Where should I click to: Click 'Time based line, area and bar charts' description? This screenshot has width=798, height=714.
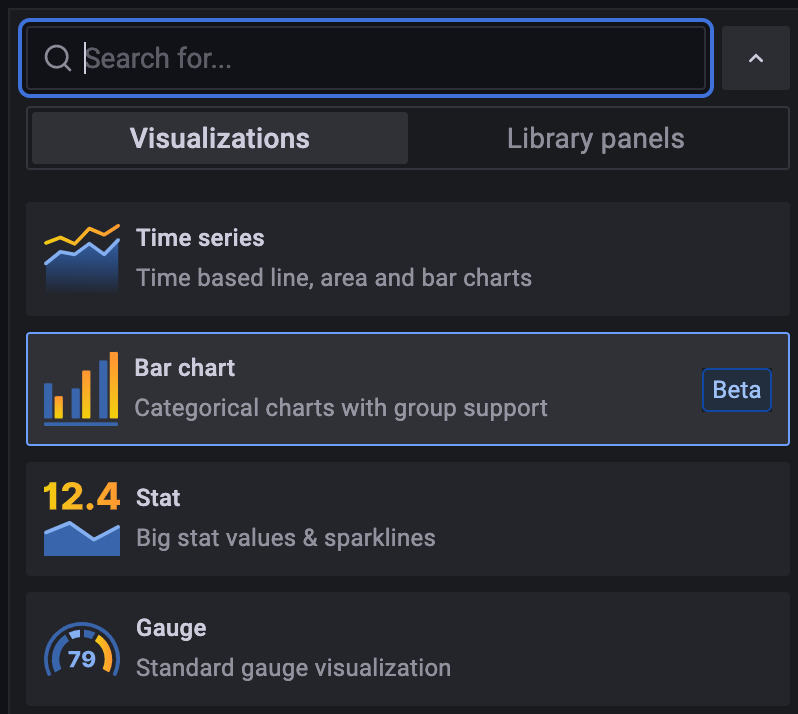(333, 278)
